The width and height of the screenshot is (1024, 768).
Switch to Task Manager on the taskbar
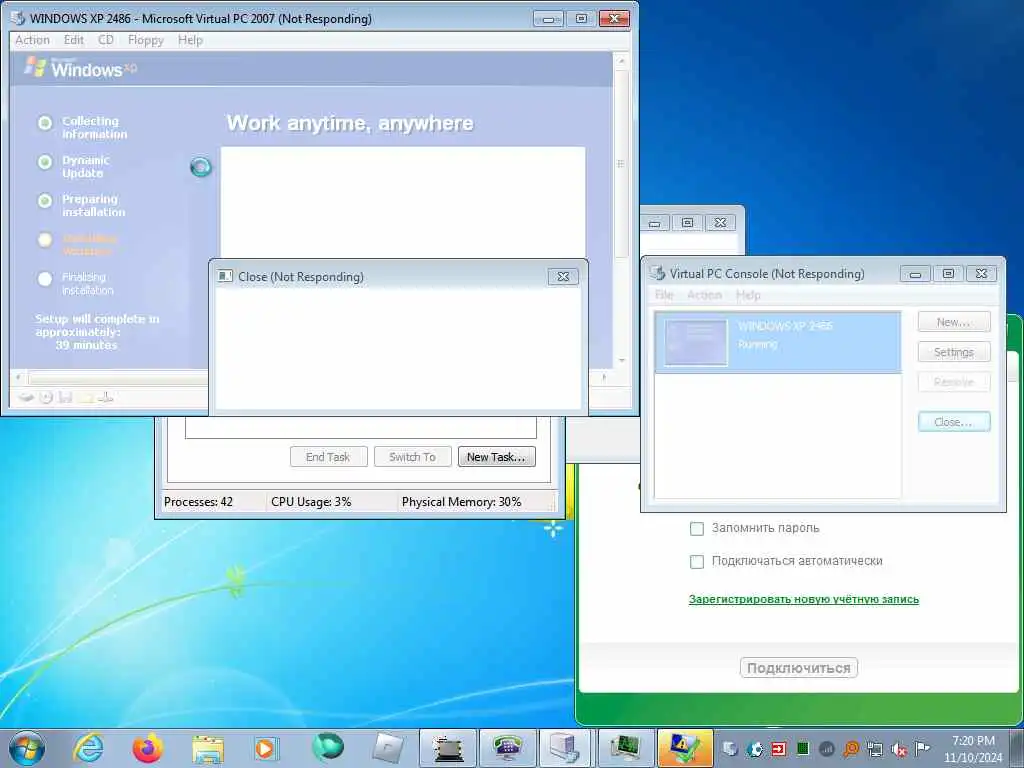pos(626,748)
